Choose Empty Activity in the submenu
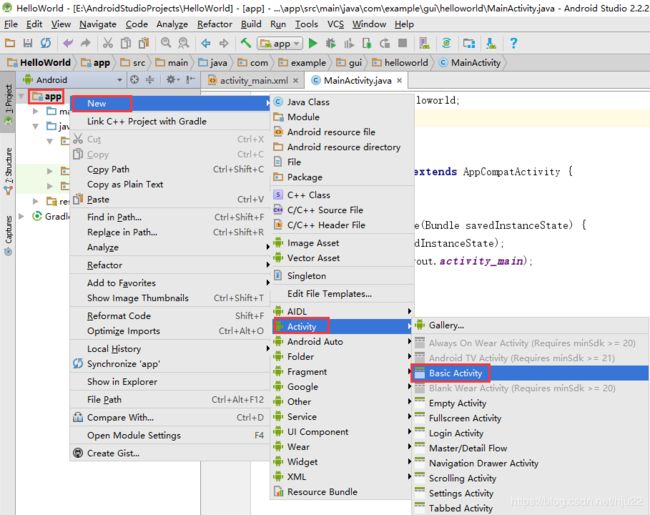This screenshot has width=650, height=515. tap(531, 403)
